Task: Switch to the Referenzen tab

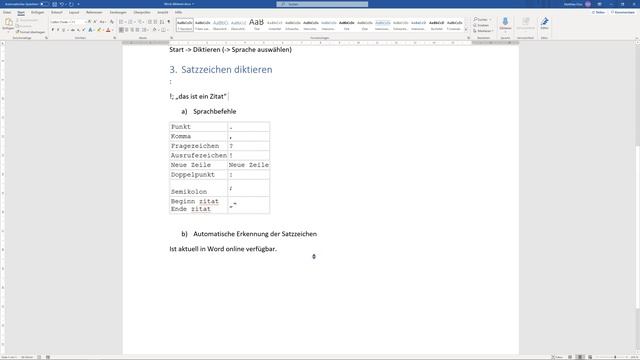Action: coord(94,12)
